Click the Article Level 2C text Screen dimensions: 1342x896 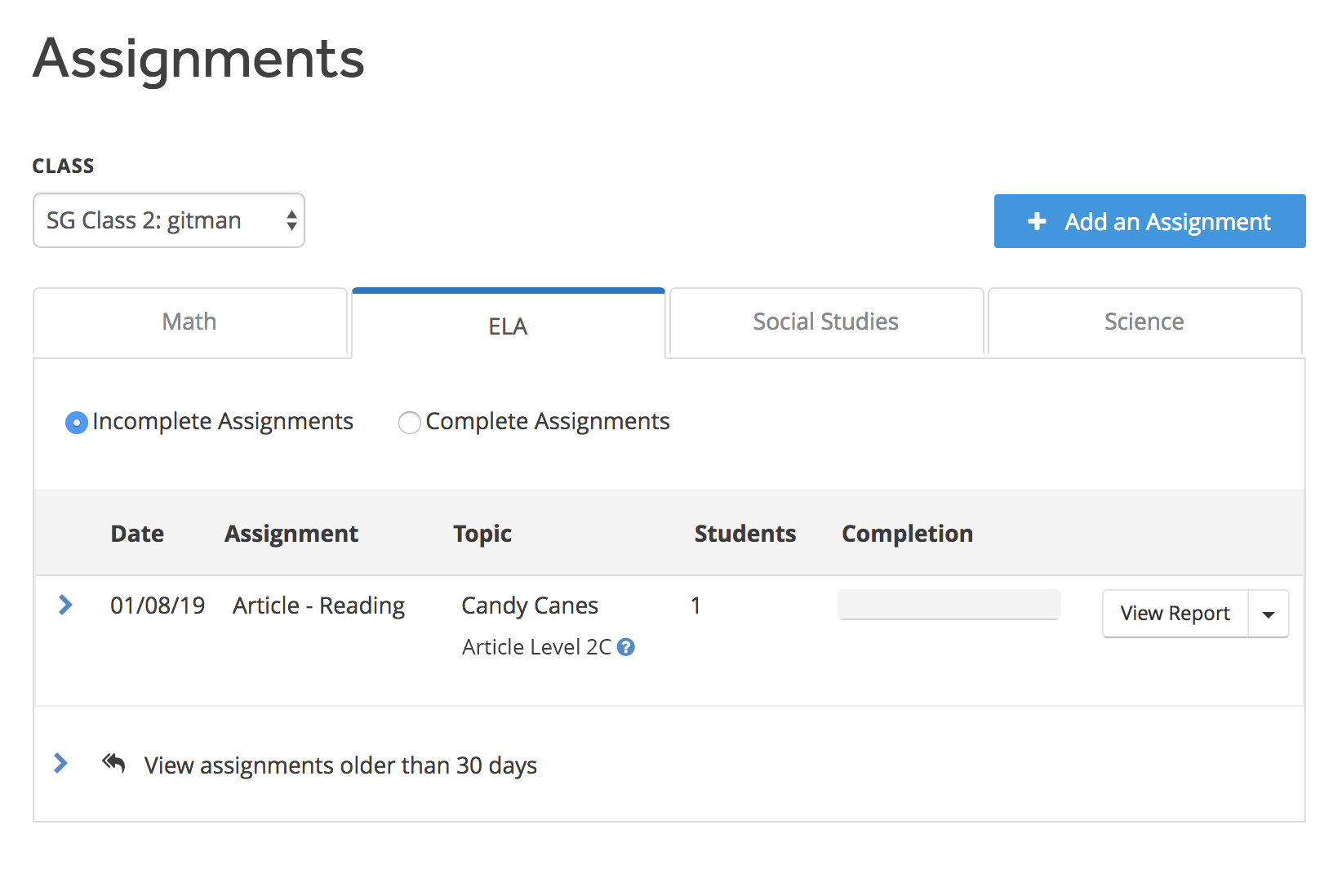[x=536, y=647]
